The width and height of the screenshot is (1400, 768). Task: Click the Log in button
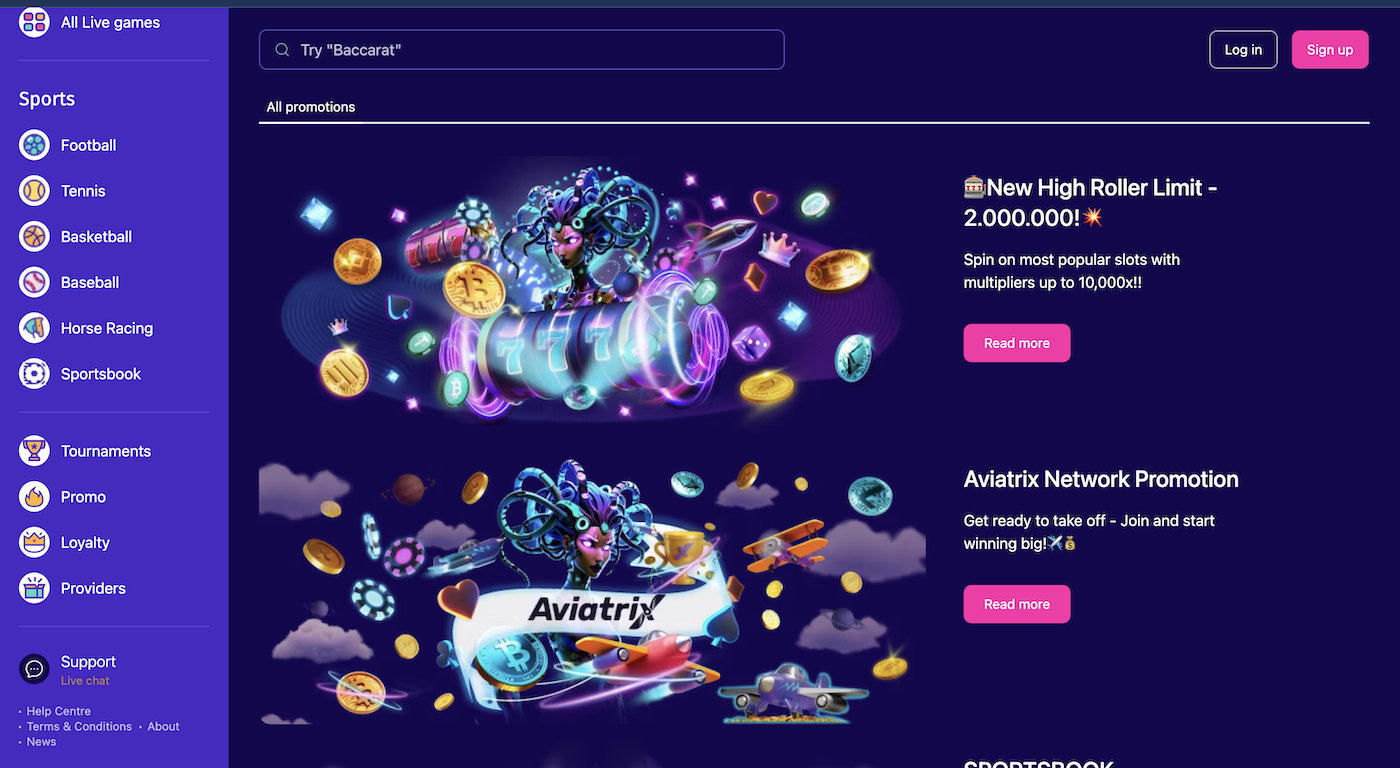click(1243, 50)
